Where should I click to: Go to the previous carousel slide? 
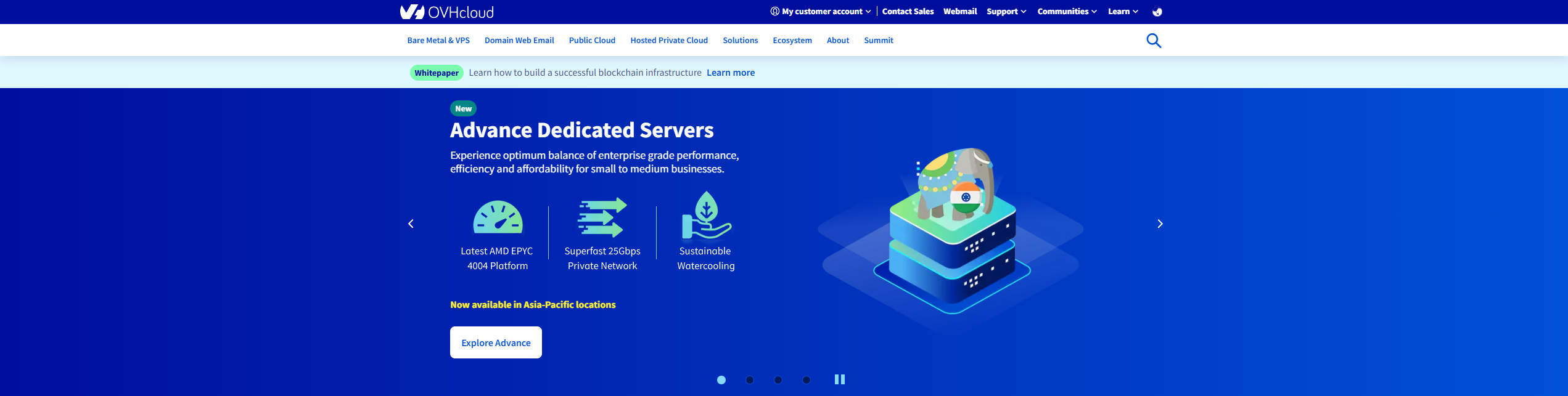[411, 224]
